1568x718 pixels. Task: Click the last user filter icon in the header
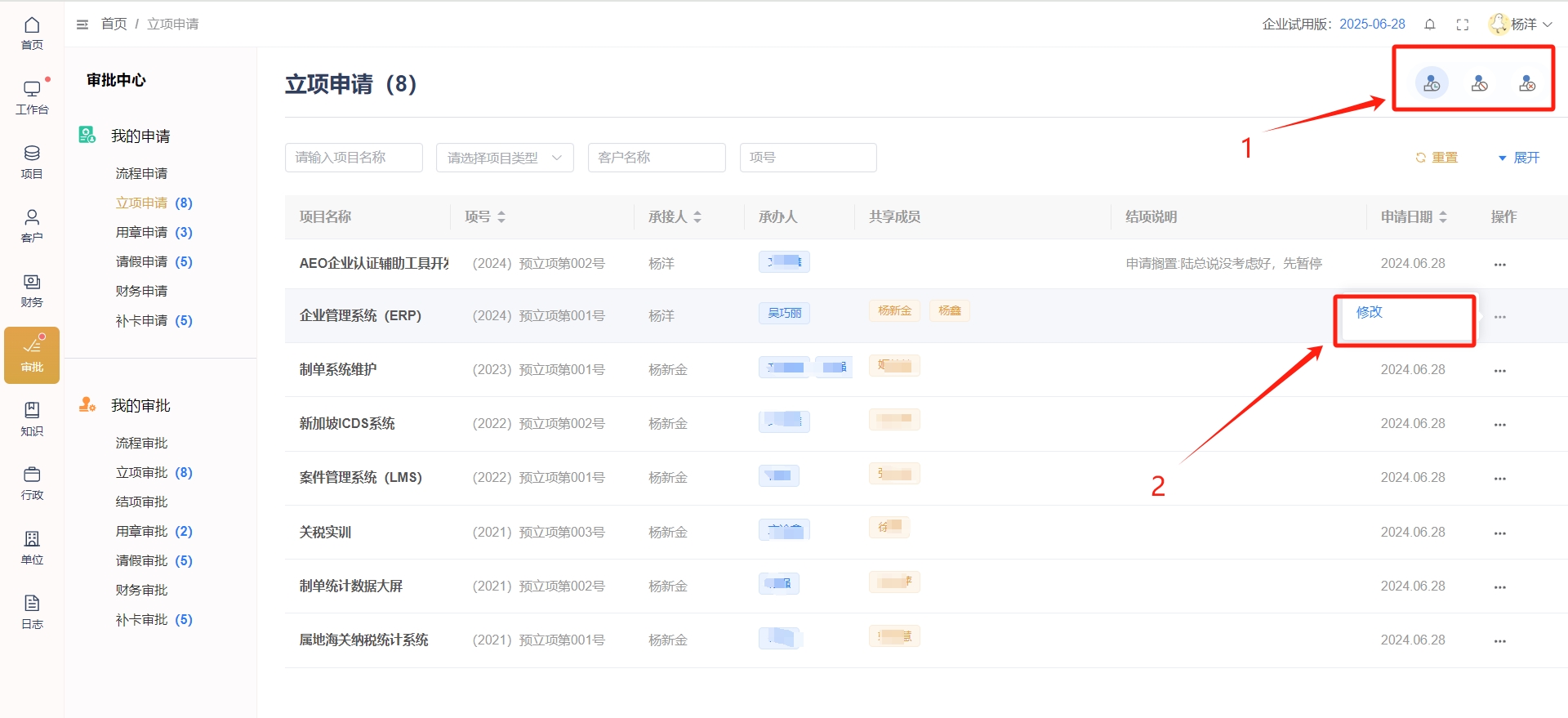click(x=1527, y=83)
